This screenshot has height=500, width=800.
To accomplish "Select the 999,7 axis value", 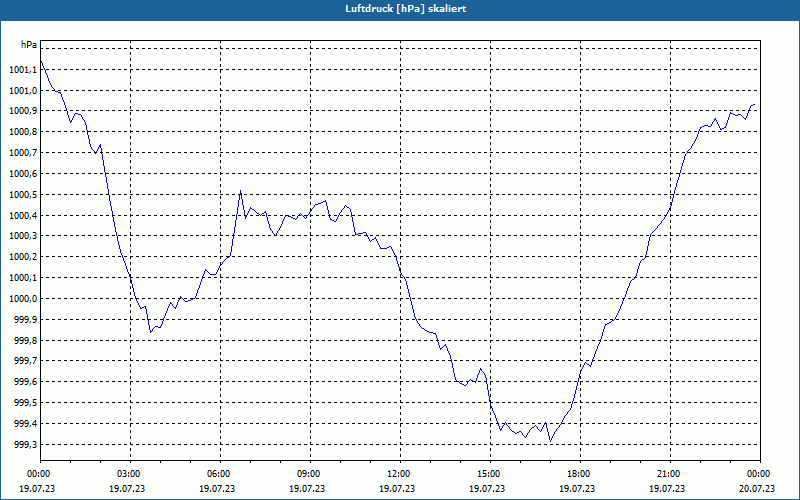I will coord(26,361).
